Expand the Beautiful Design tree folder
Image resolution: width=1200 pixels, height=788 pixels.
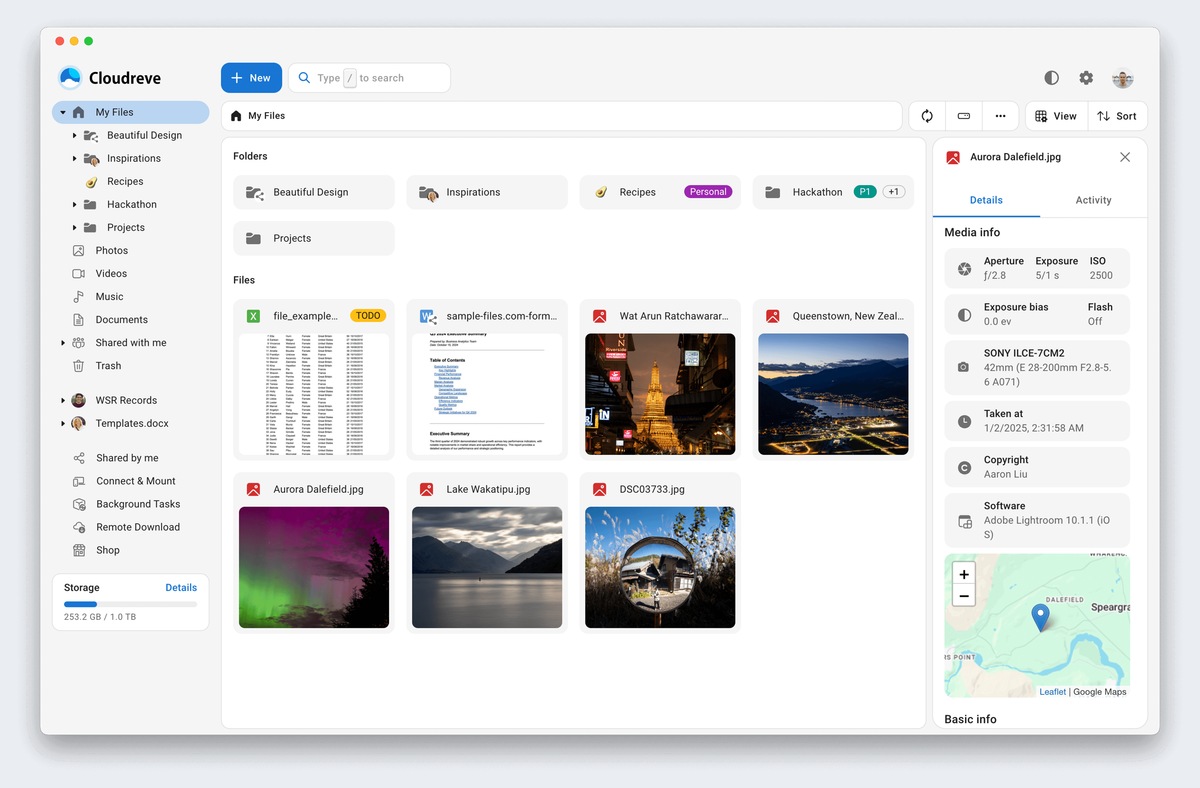tap(75, 135)
